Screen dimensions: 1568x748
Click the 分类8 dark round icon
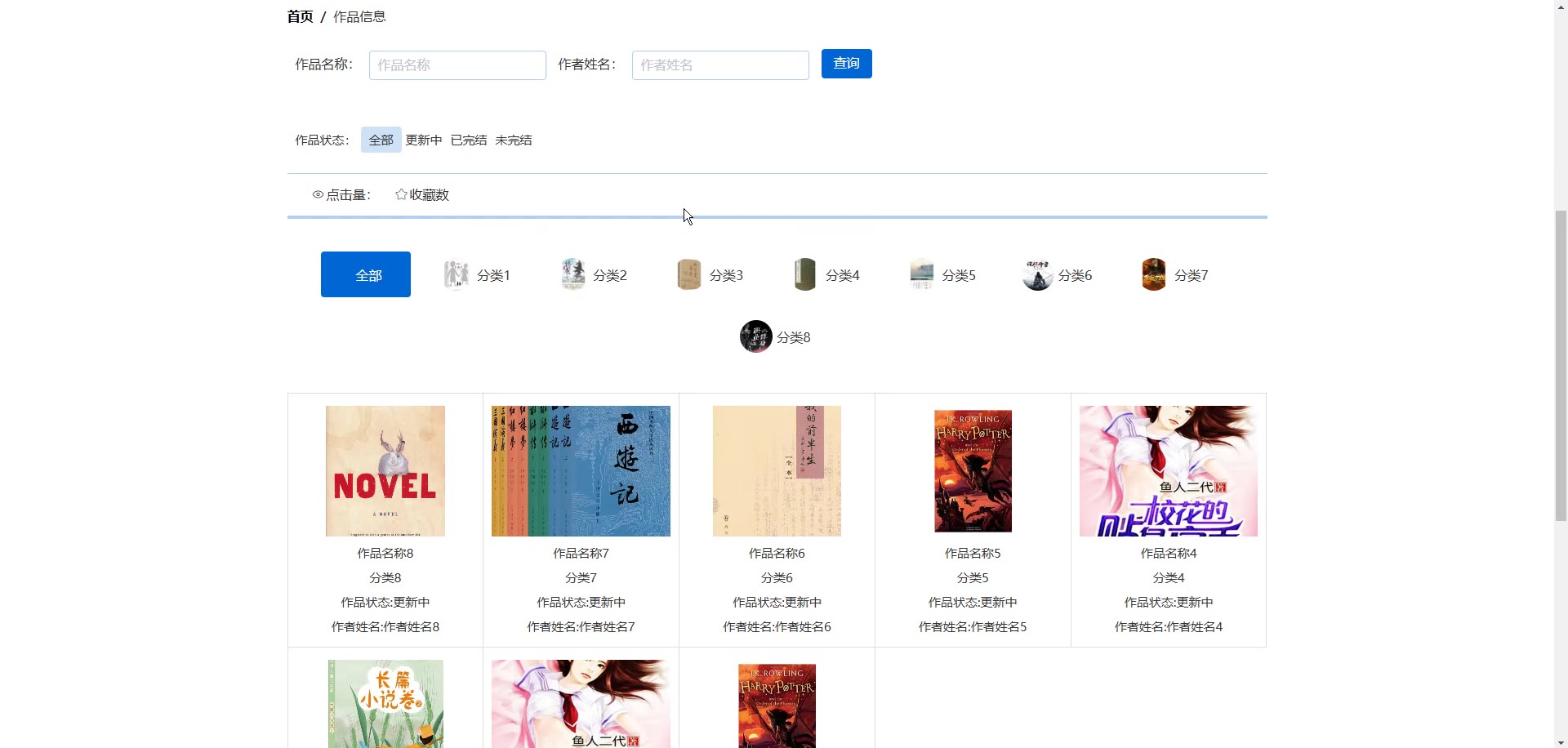click(756, 336)
